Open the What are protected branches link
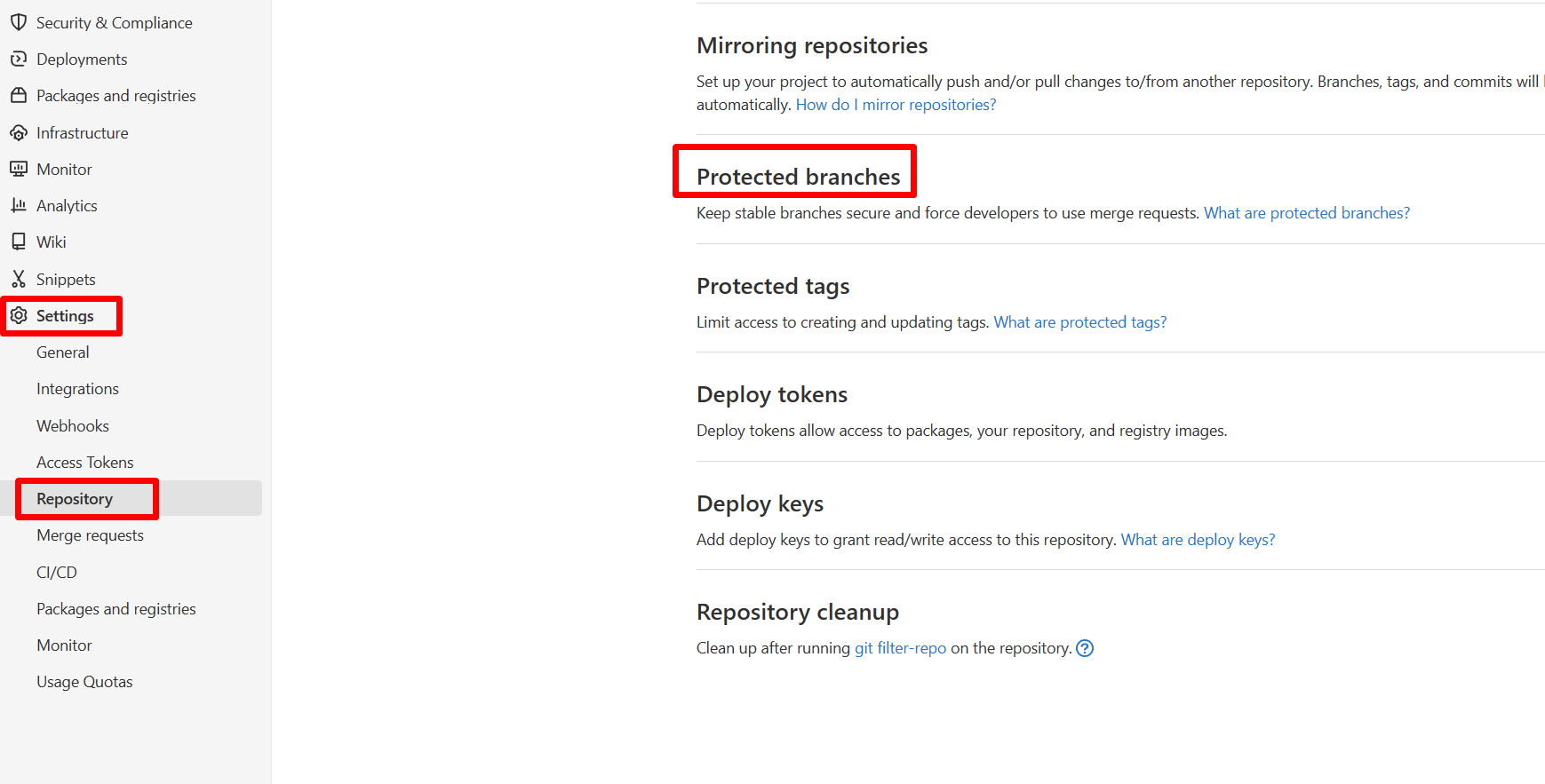The height and width of the screenshot is (784, 1545). tap(1305, 212)
